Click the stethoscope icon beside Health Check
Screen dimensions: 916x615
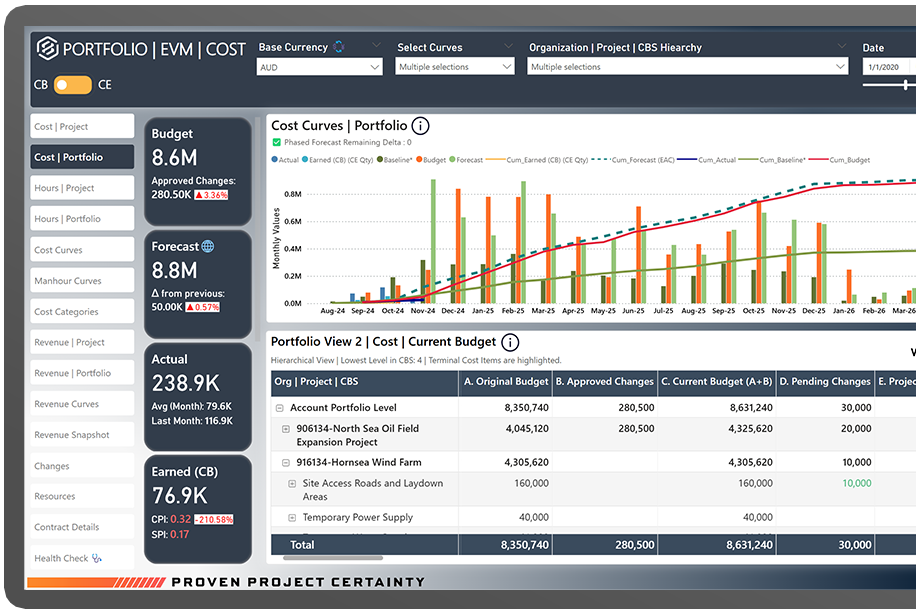coord(98,559)
